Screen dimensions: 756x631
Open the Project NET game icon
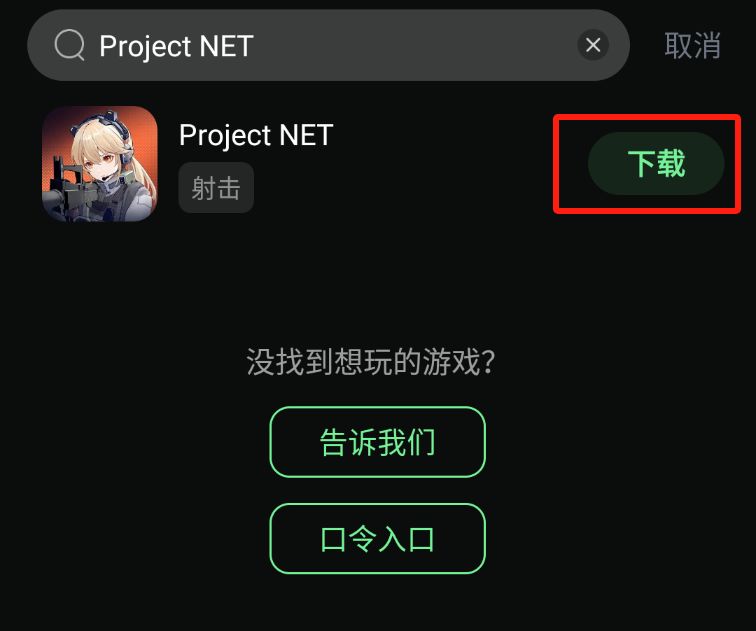100,164
